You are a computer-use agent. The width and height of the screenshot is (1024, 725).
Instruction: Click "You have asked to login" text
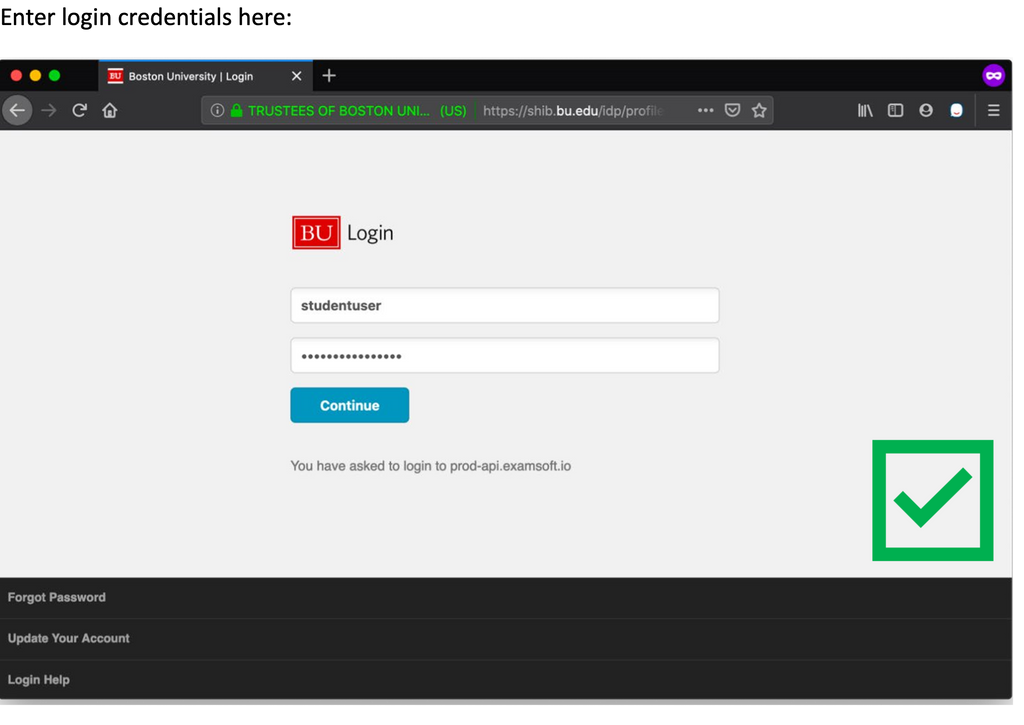pos(430,466)
